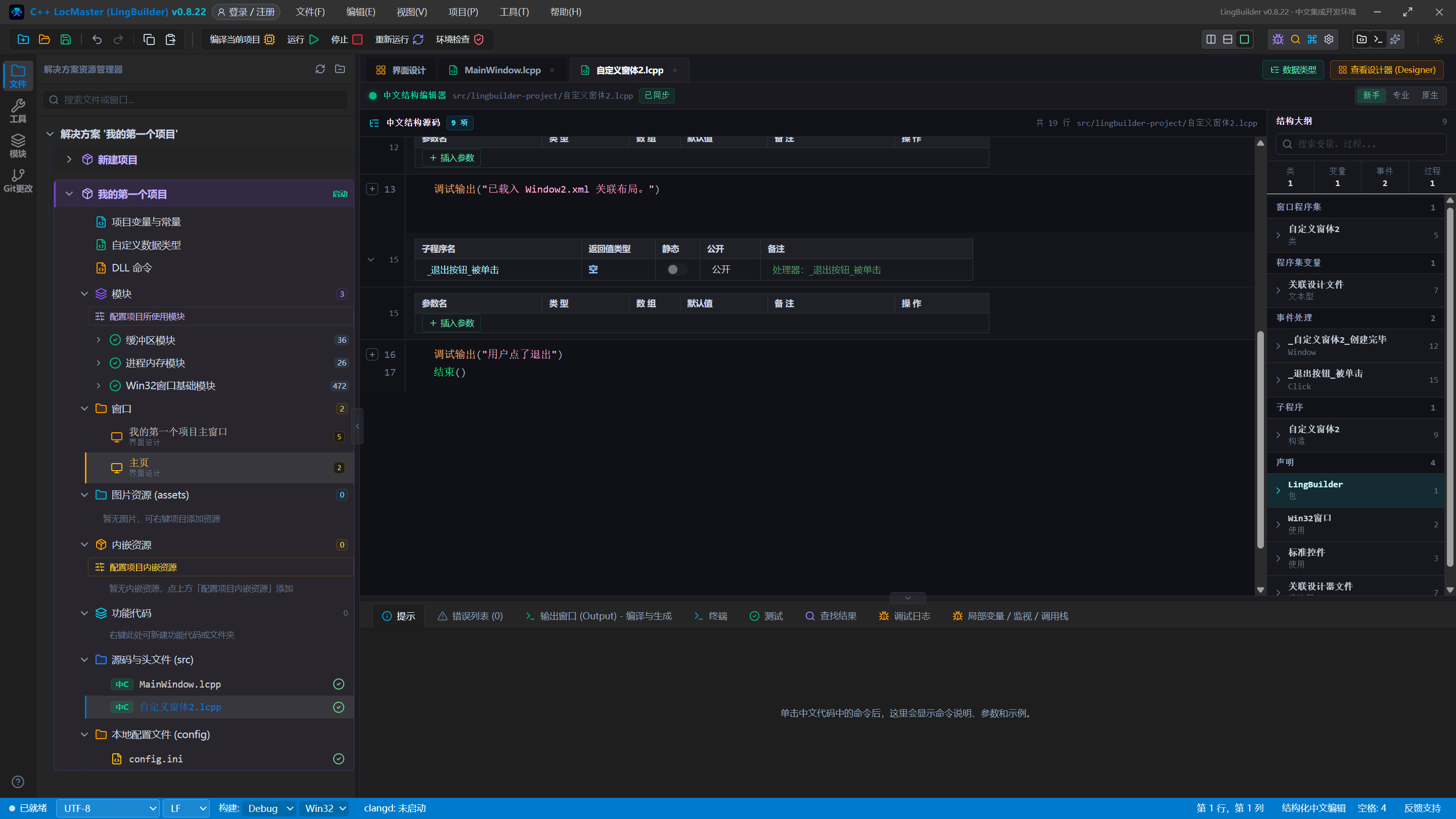Click the help question mark icon
The width and height of the screenshot is (1456, 819).
18,782
